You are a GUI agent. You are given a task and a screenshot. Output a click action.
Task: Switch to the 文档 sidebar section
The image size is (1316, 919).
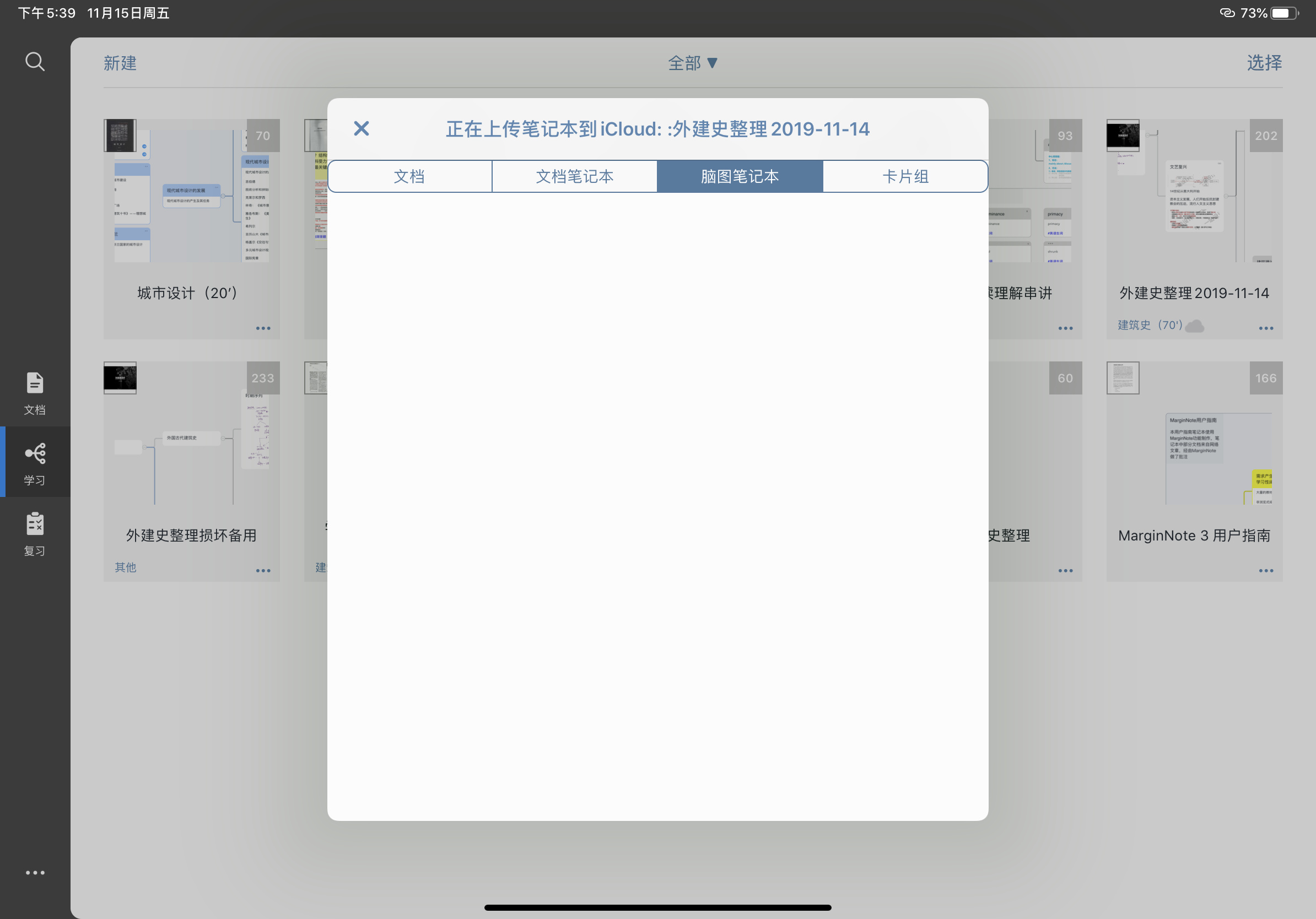coord(35,393)
